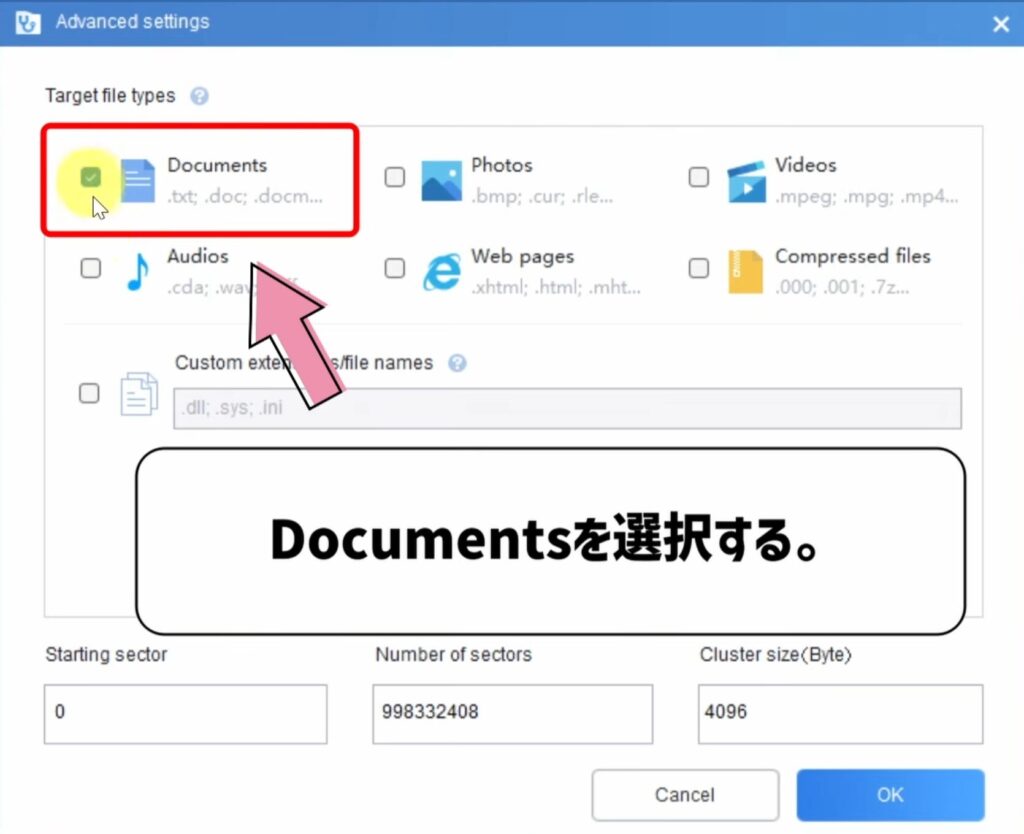
Task: Click the Audios music note icon
Action: [137, 271]
